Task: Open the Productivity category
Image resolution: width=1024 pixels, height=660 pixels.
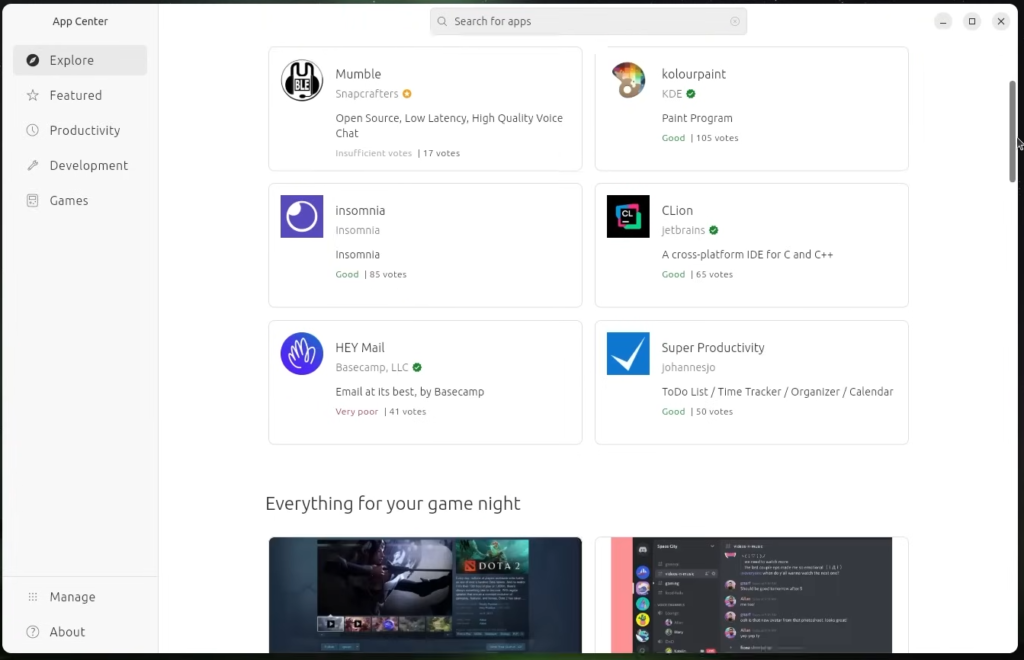Action: 80,130
